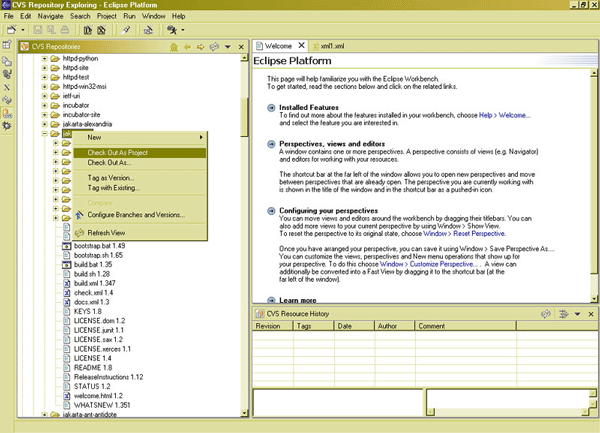Close the Welcome editor tab
600x433 pixels.
[302, 46]
